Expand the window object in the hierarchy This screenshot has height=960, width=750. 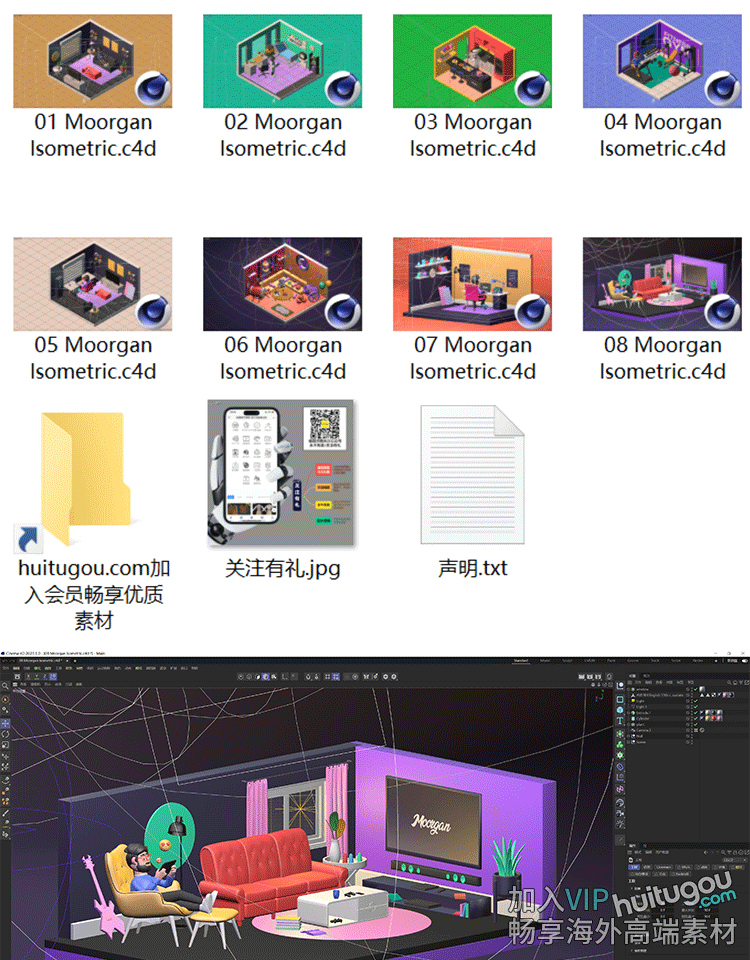click(x=630, y=689)
